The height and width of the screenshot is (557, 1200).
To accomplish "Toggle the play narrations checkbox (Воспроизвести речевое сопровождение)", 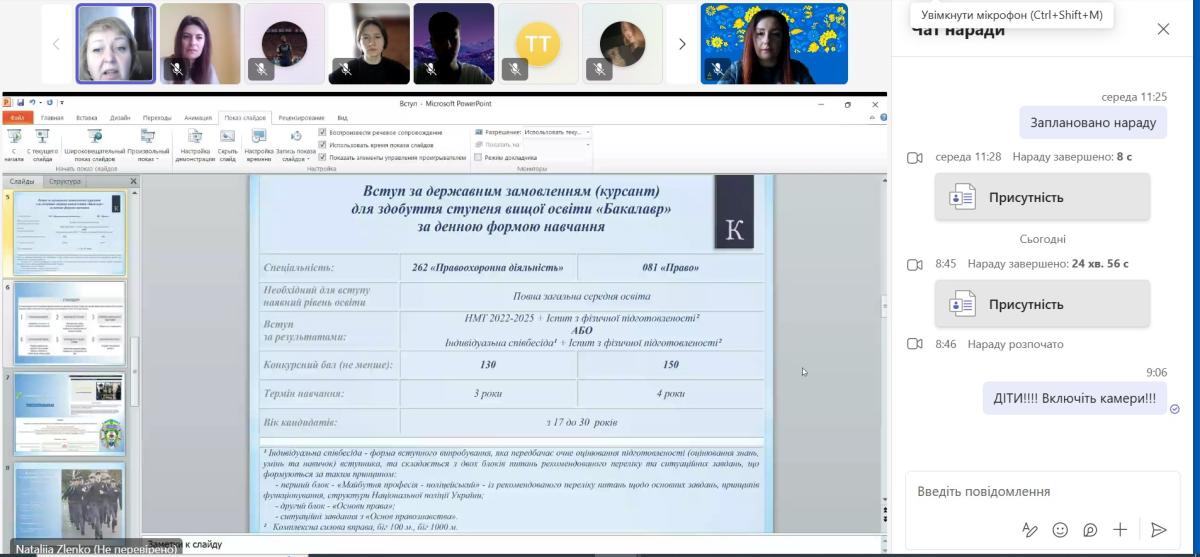I will pos(322,132).
